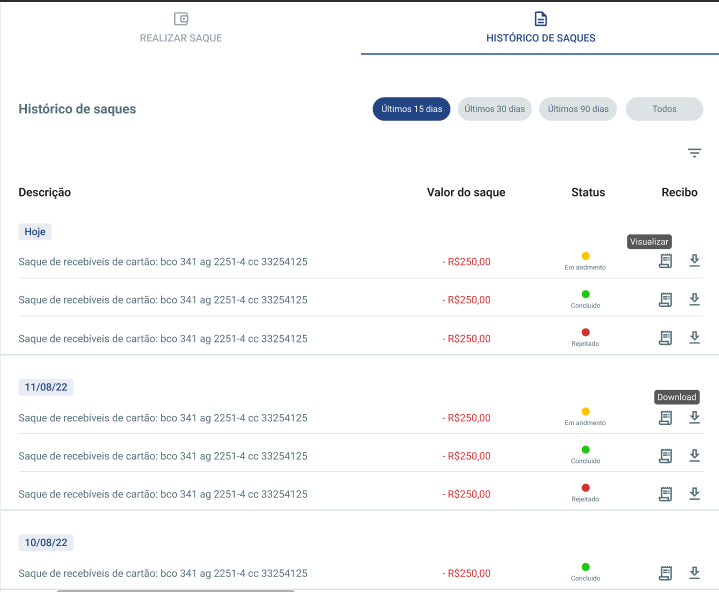Switch the period to 'Últimos 30 dias'
This screenshot has height=592, width=719.
click(x=495, y=109)
